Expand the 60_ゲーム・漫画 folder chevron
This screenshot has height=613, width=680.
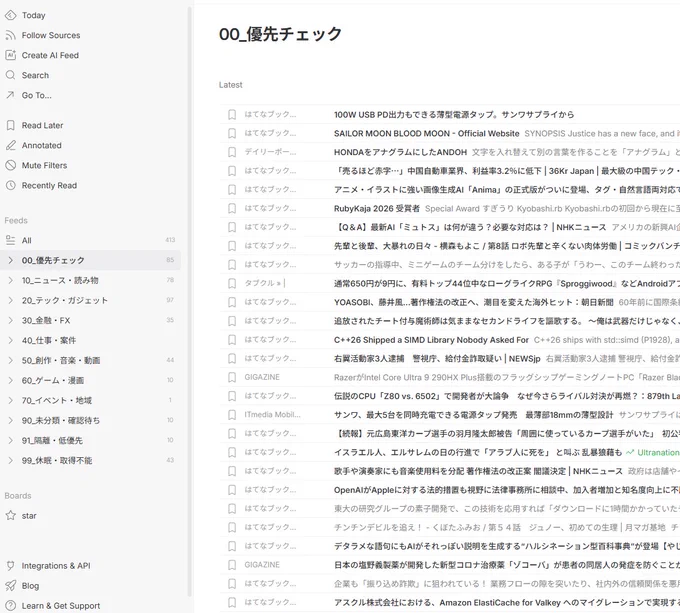pyautogui.click(x=10, y=380)
